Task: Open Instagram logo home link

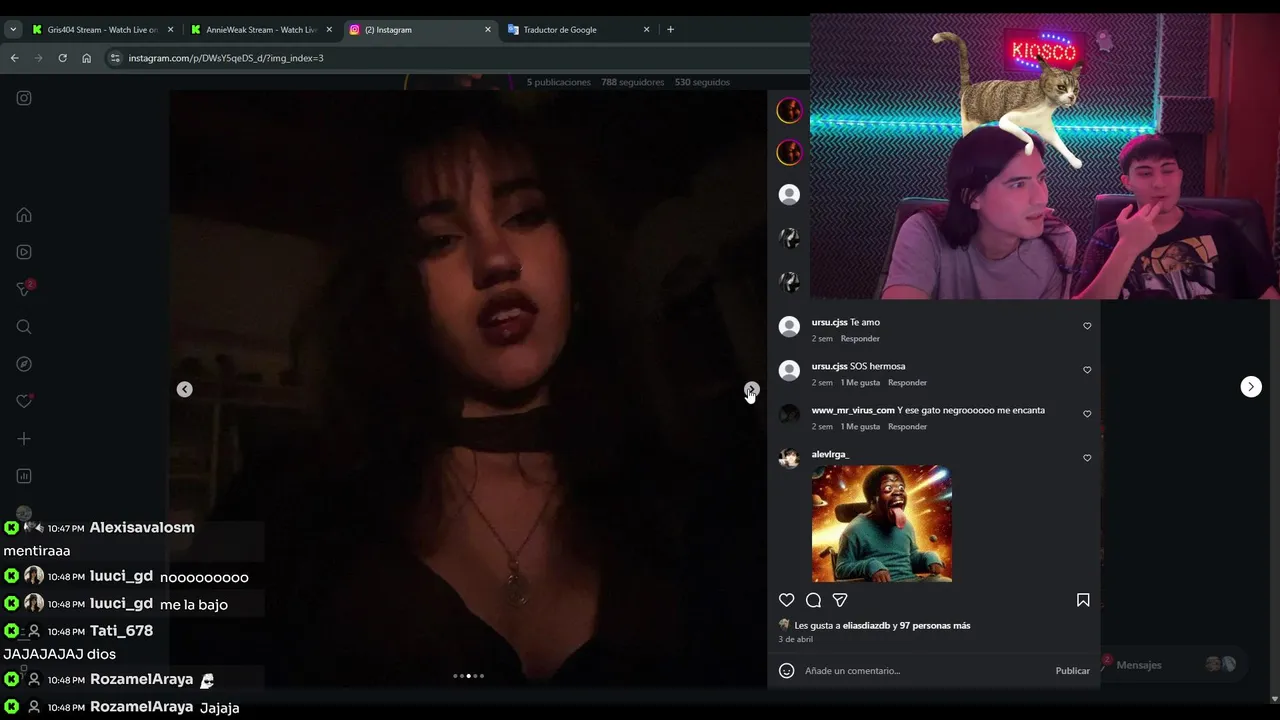Action: [24, 98]
